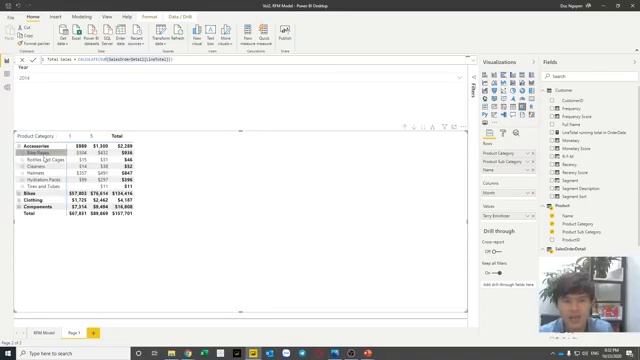Expand the SalesOrderDetail table
Viewport: 640px width, 360px height.
point(543,249)
